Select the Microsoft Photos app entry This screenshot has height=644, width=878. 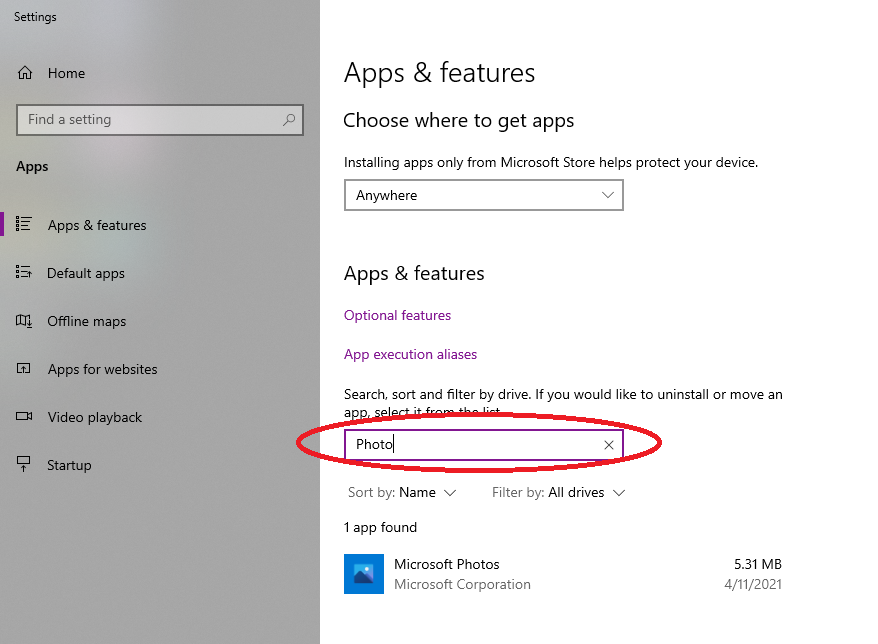563,574
